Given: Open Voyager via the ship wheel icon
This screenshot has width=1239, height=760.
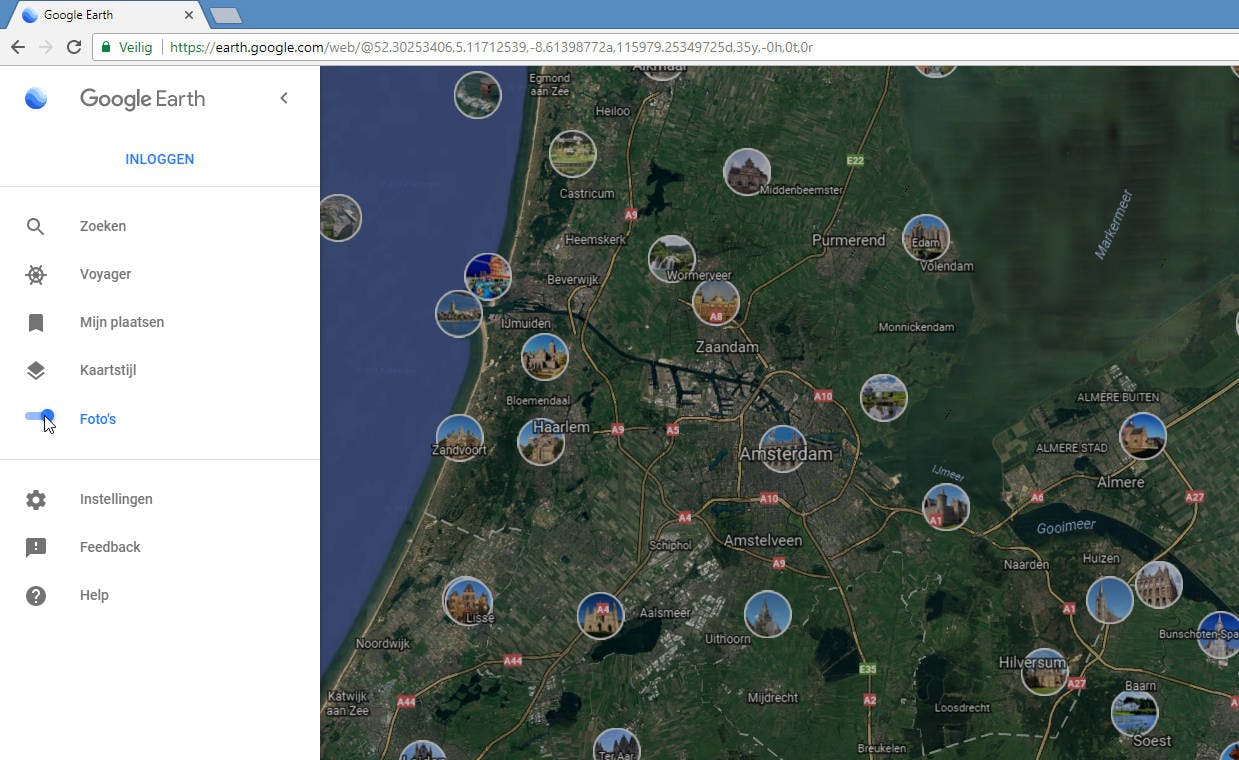Looking at the screenshot, I should 35,275.
